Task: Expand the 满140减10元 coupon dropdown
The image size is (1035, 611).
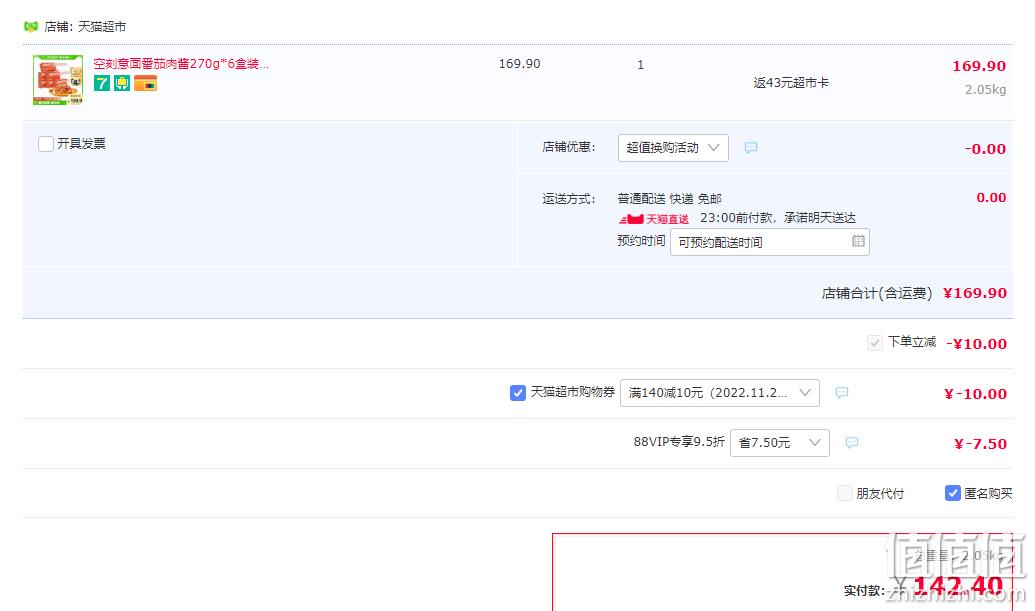Action: [719, 393]
